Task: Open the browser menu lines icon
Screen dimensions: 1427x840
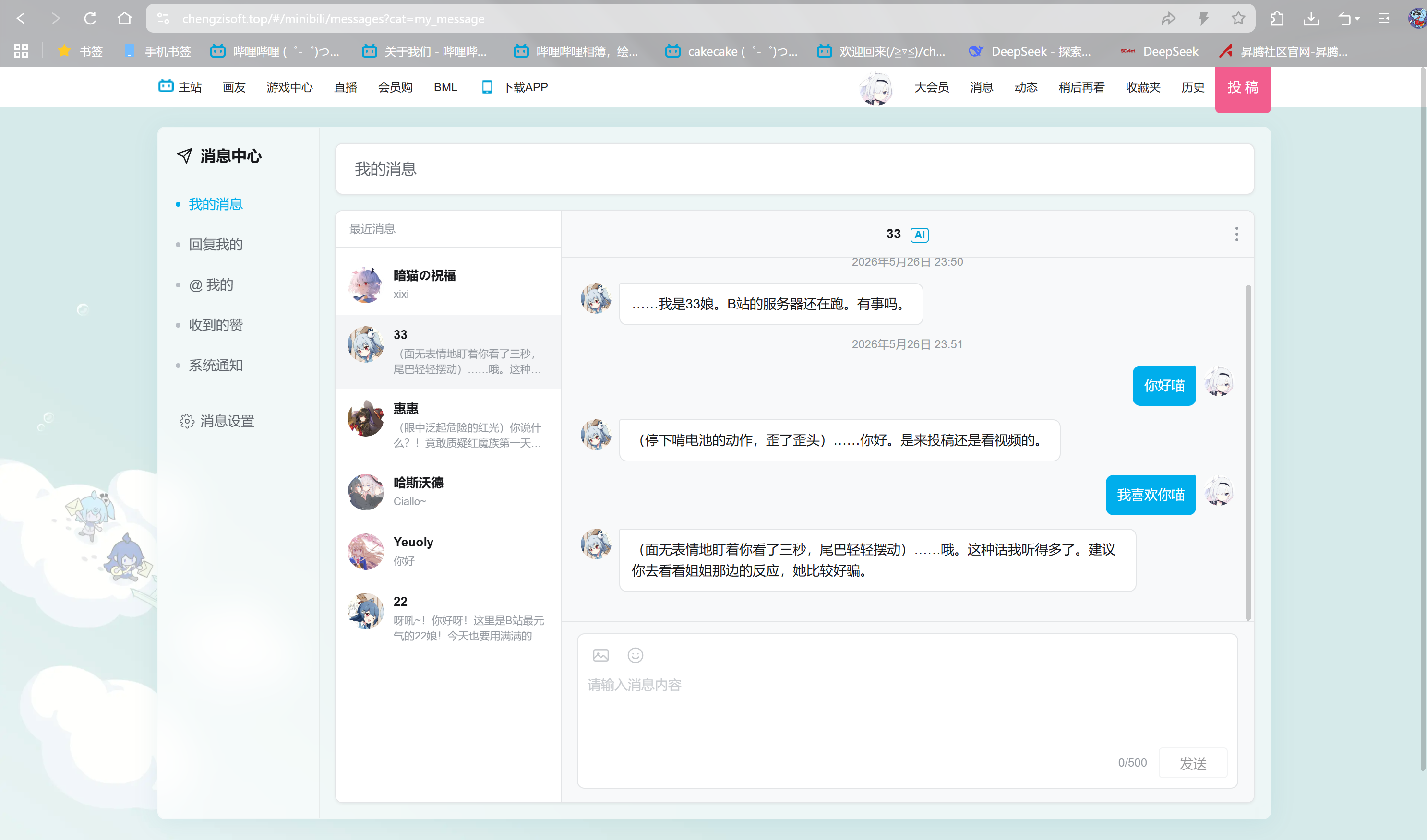Action: pyautogui.click(x=1384, y=19)
